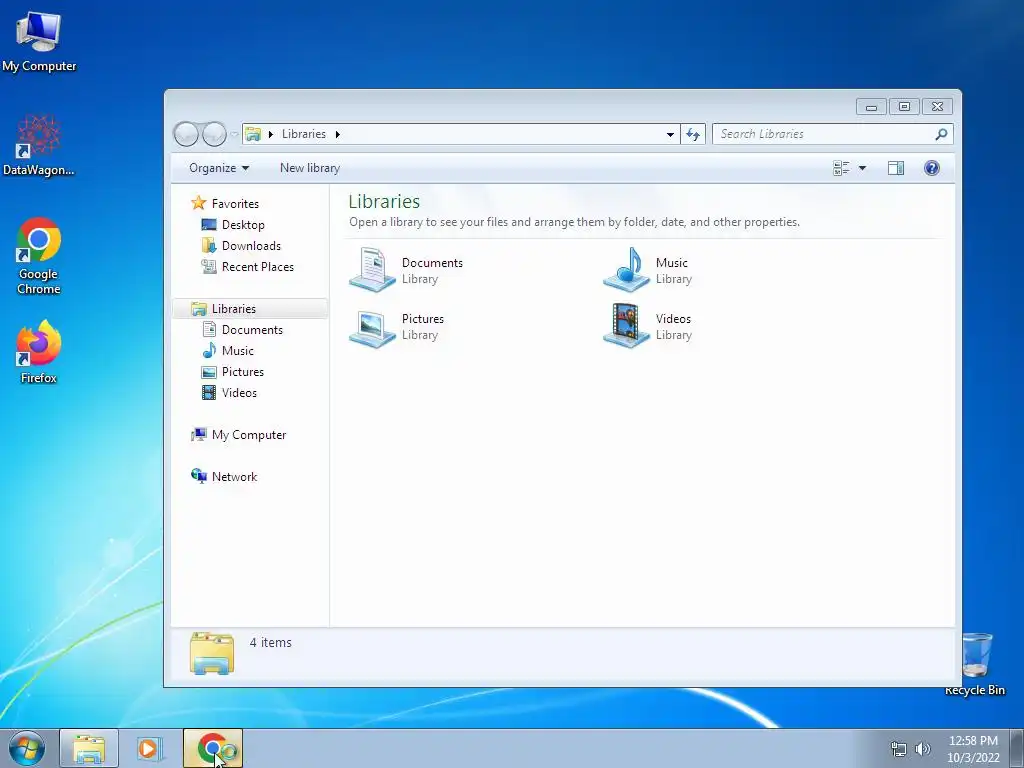Image resolution: width=1024 pixels, height=768 pixels.
Task: Expand arrow before Libraries in address bar
Action: pyautogui.click(x=270, y=135)
